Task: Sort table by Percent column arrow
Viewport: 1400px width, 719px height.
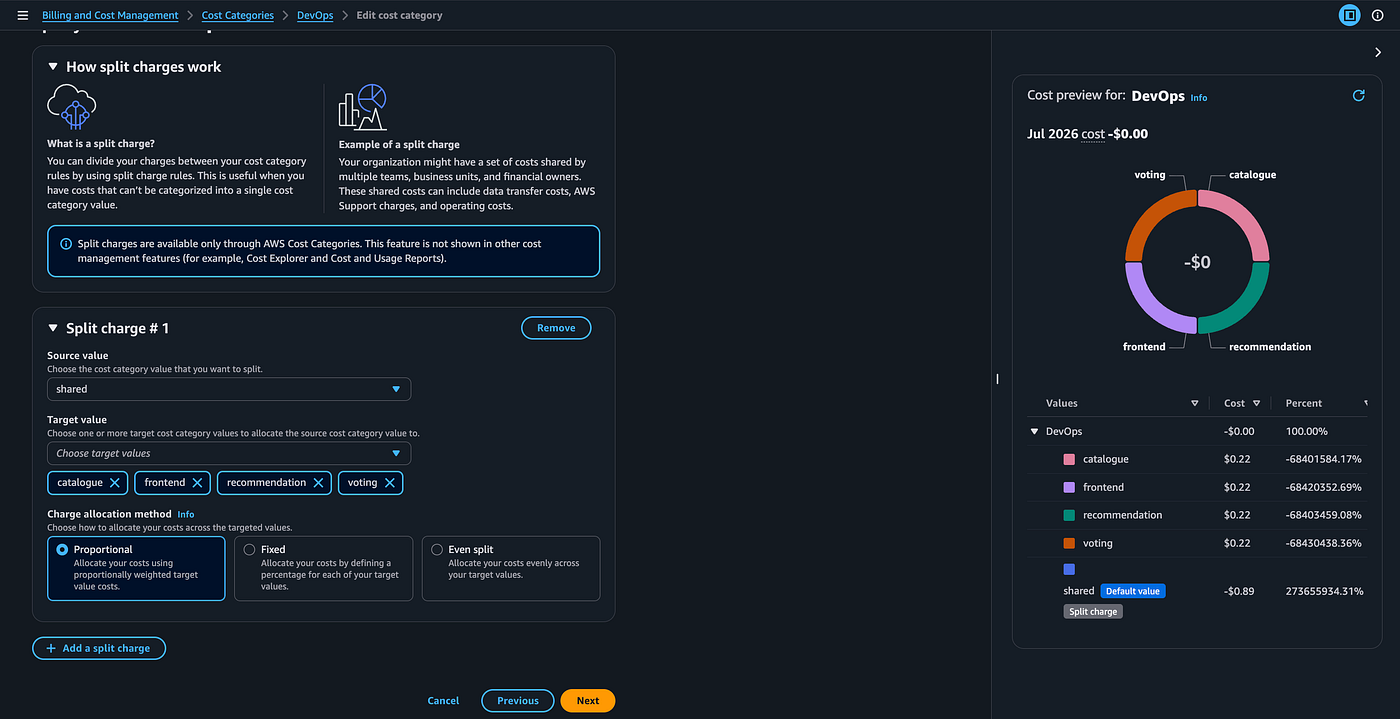Action: pos(1366,403)
